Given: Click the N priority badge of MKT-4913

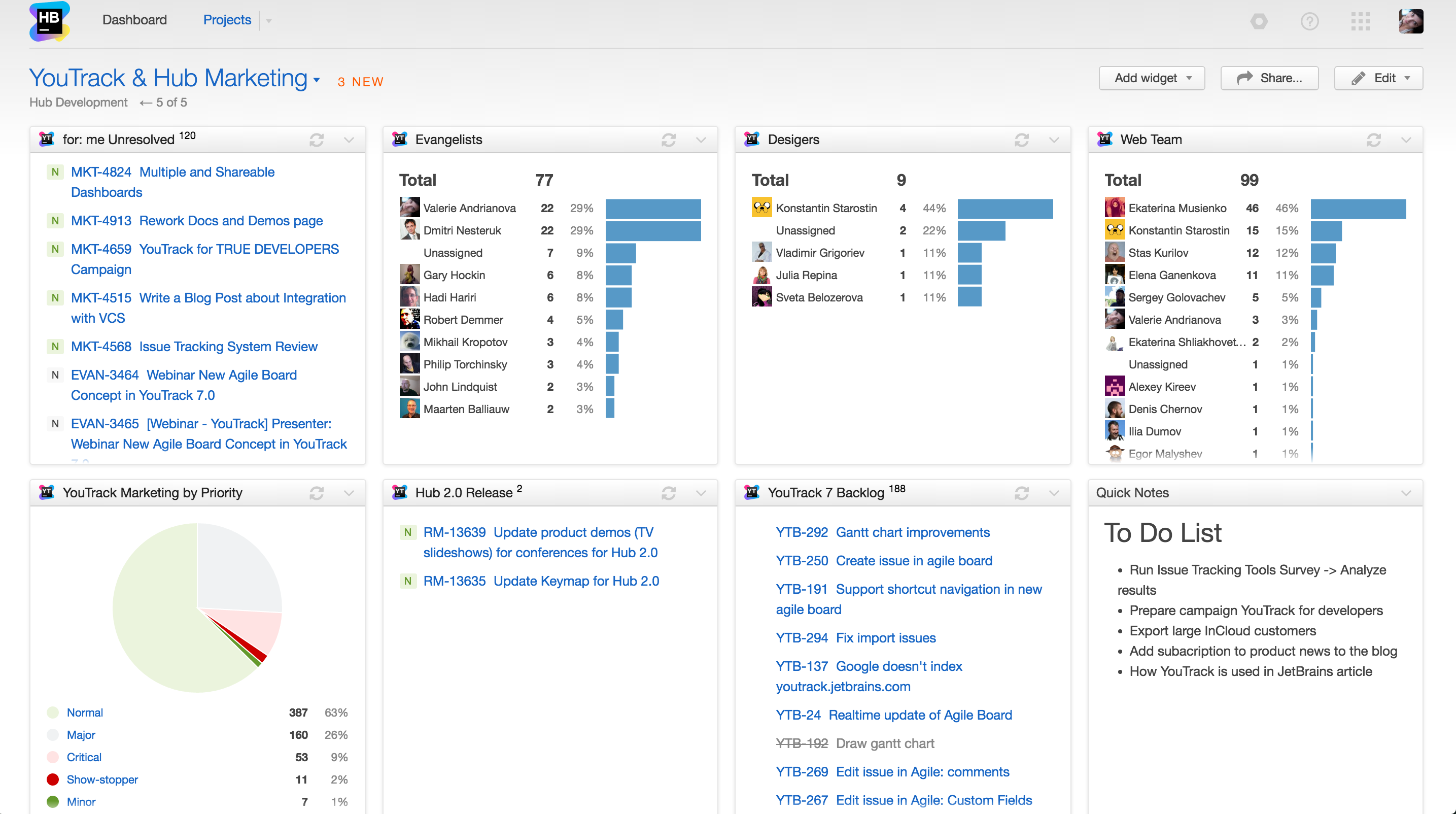Looking at the screenshot, I should [x=55, y=220].
